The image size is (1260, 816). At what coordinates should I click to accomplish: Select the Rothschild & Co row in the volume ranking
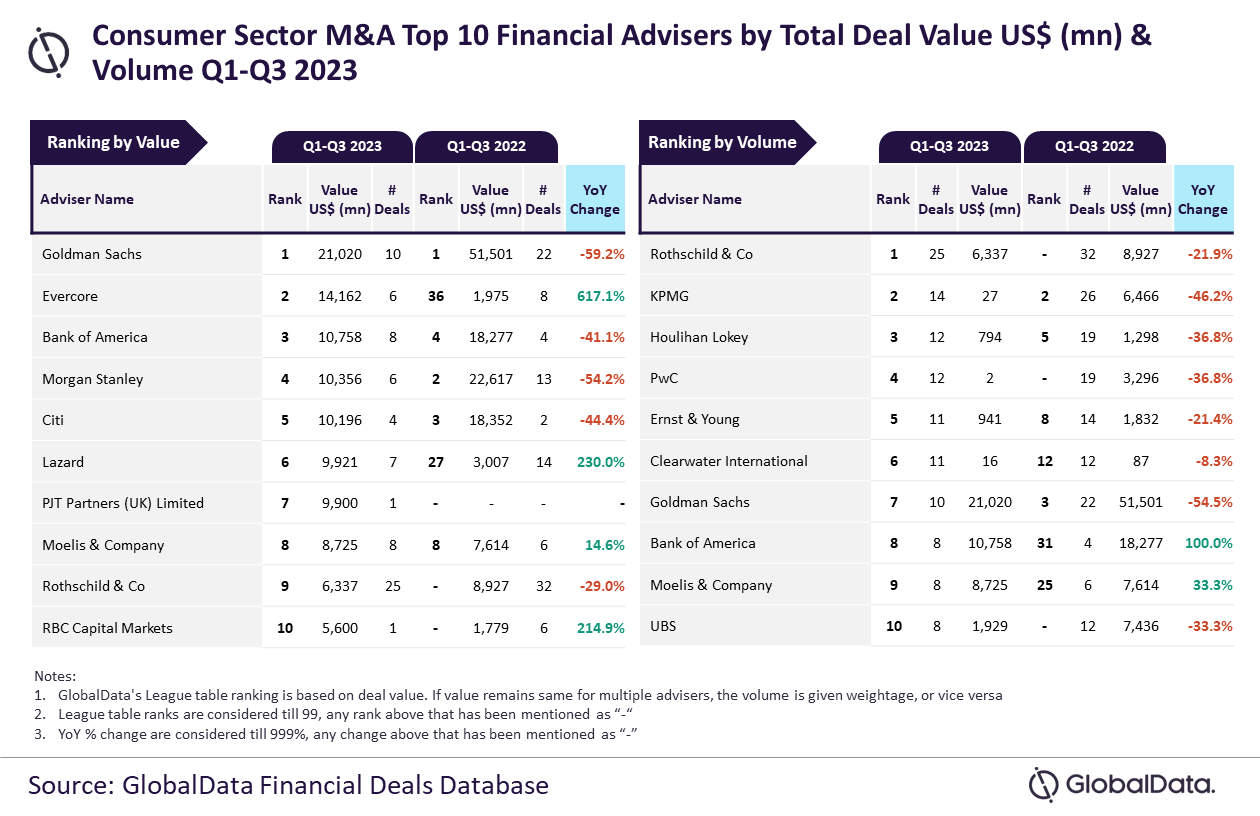pyautogui.click(x=701, y=254)
